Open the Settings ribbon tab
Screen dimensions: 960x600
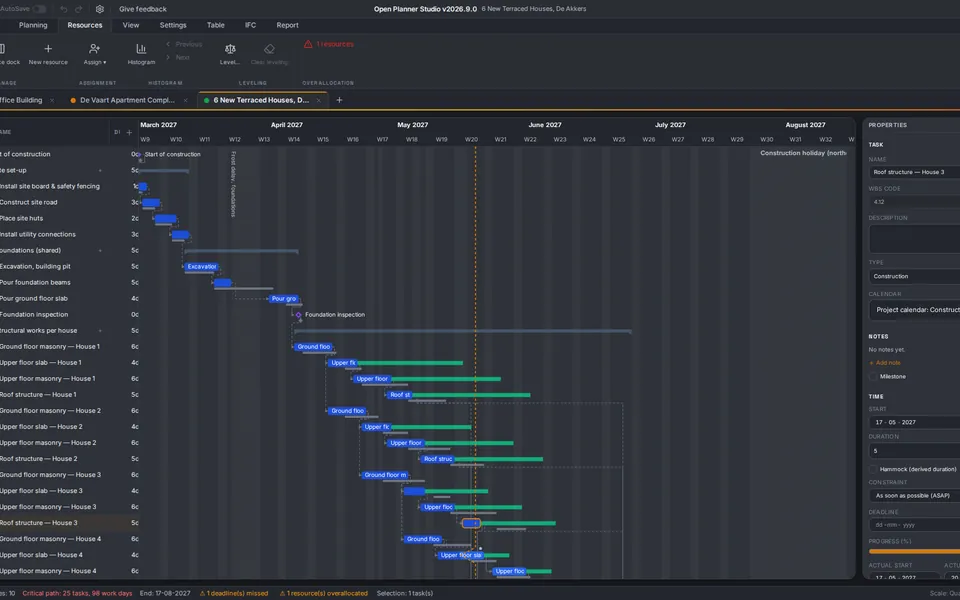click(173, 25)
